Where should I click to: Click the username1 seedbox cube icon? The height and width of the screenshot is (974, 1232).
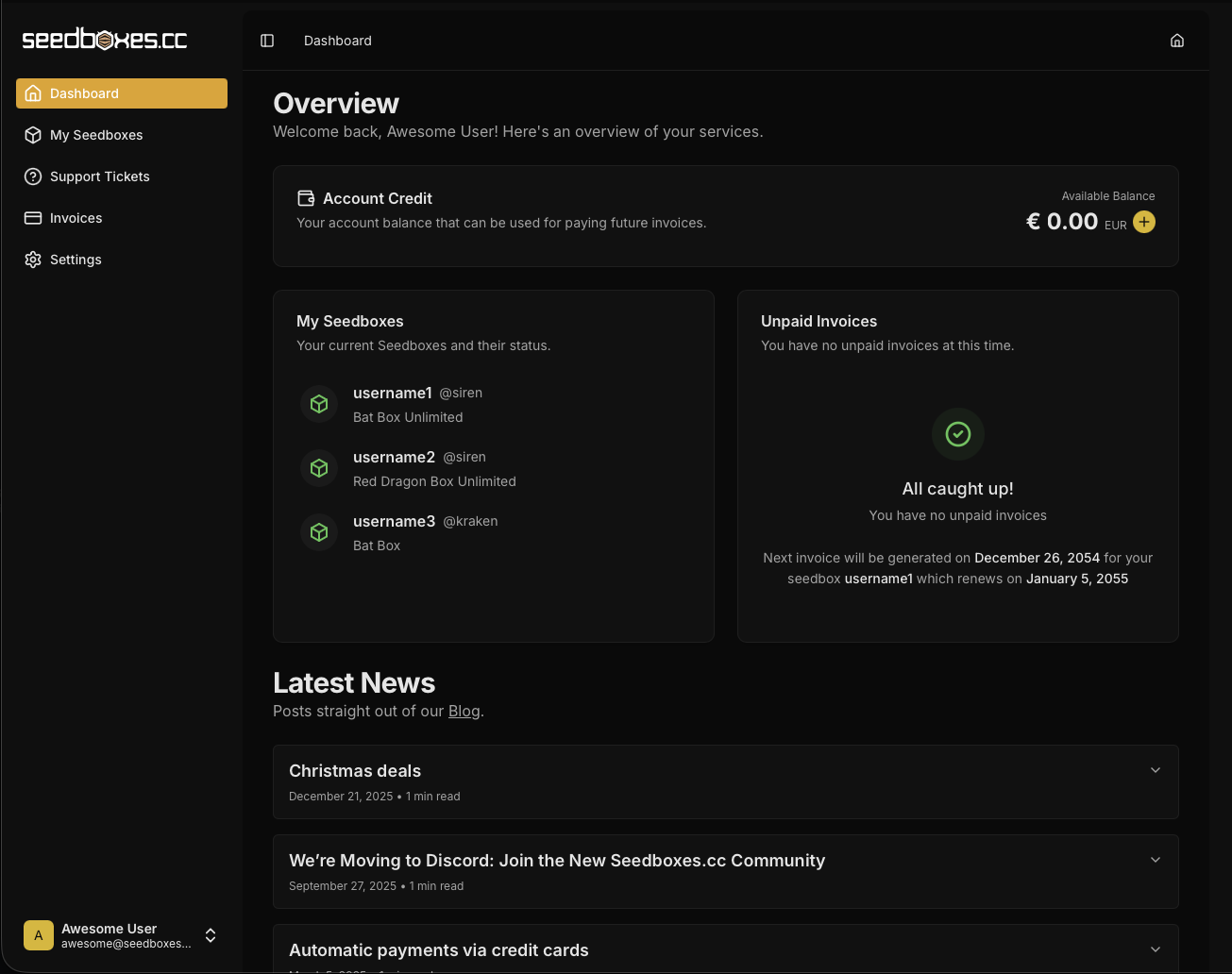click(319, 404)
